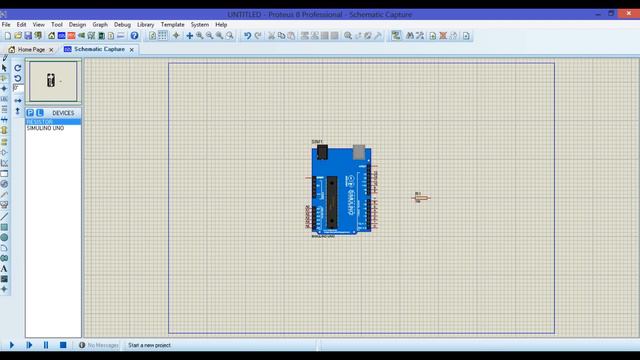Select the Junction Dot Mode tool
Image resolution: width=640 pixels, height=360 pixels.
(x=4, y=88)
